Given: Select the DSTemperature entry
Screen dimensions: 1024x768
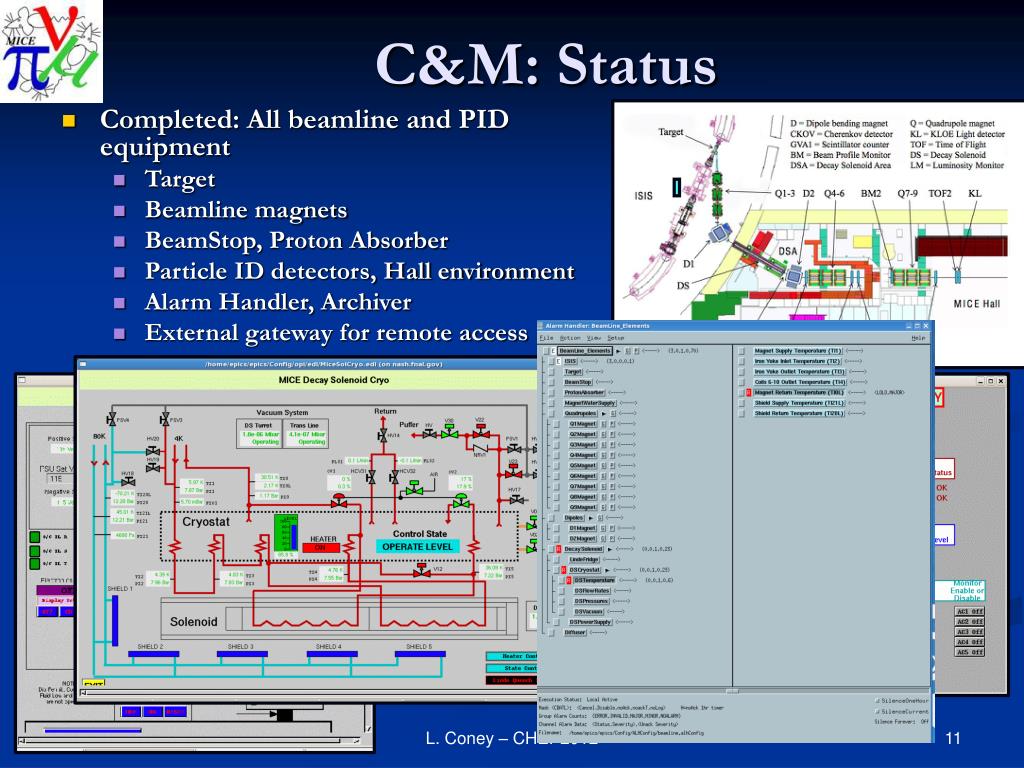Looking at the screenshot, I should pyautogui.click(x=594, y=580).
